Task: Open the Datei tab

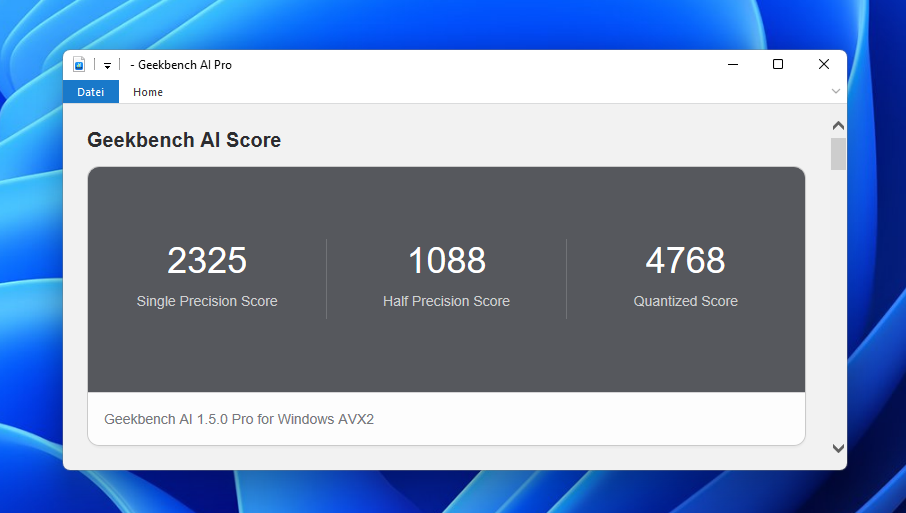Action: (x=91, y=92)
